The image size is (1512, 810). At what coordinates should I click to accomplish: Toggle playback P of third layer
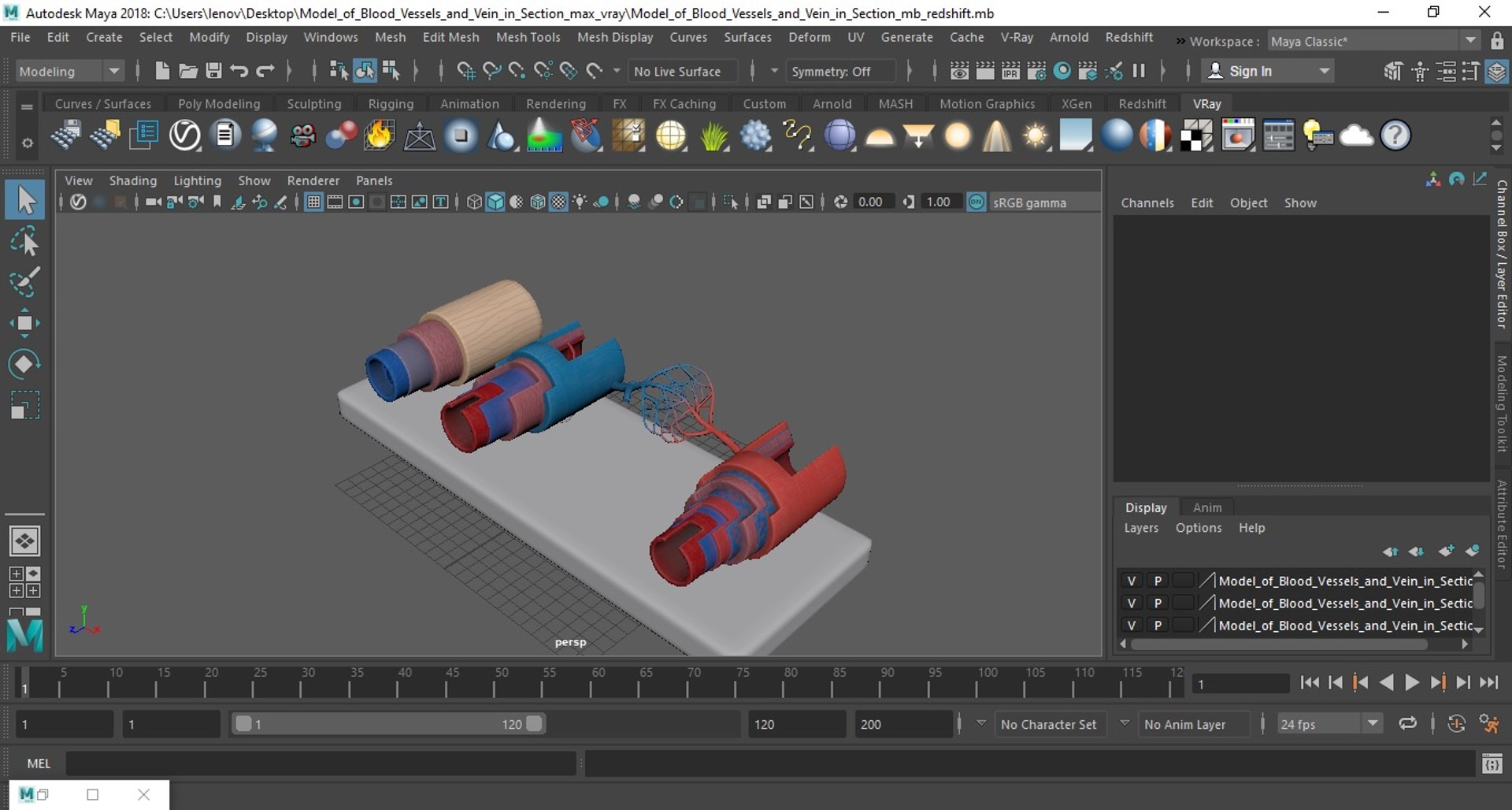pyautogui.click(x=1158, y=625)
